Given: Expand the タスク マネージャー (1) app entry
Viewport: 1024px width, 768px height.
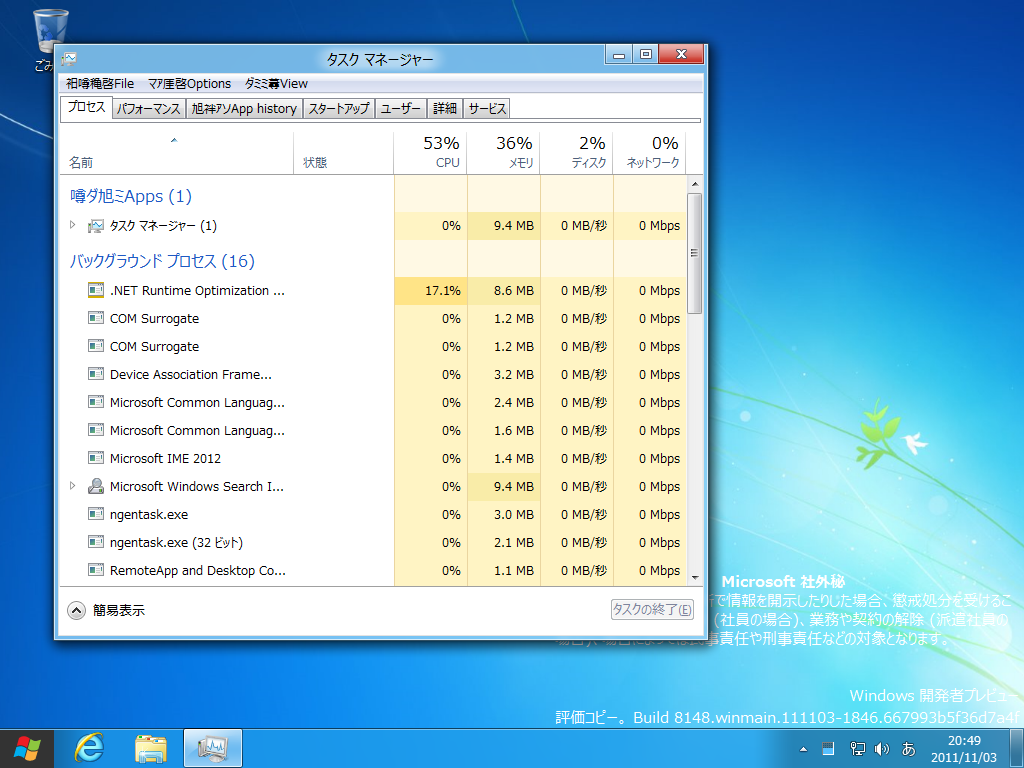Looking at the screenshot, I should tap(73, 226).
